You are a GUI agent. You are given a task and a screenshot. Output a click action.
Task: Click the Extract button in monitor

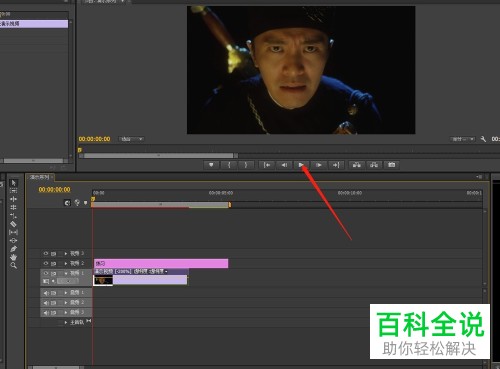click(374, 165)
